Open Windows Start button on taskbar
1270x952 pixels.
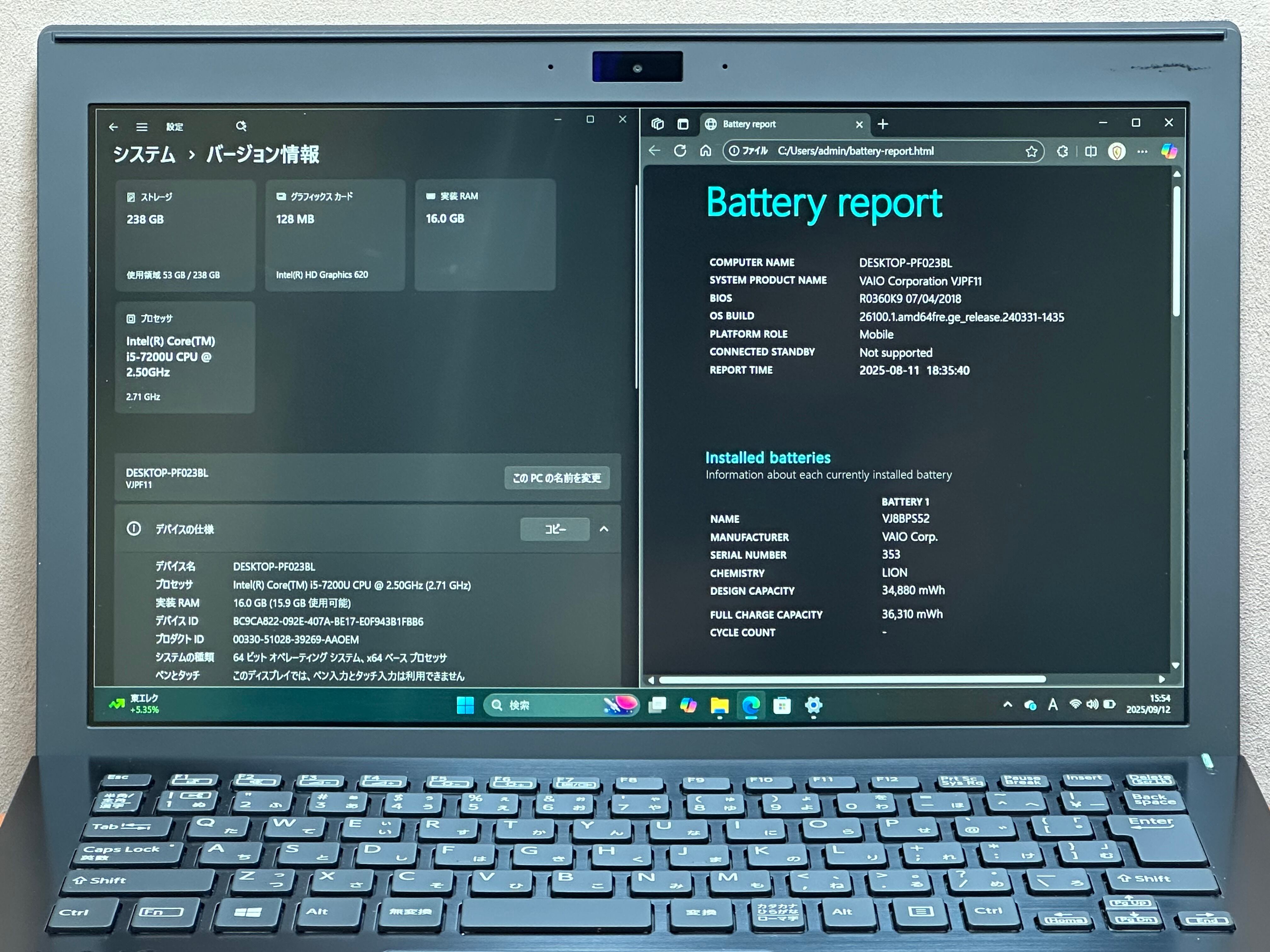click(465, 705)
